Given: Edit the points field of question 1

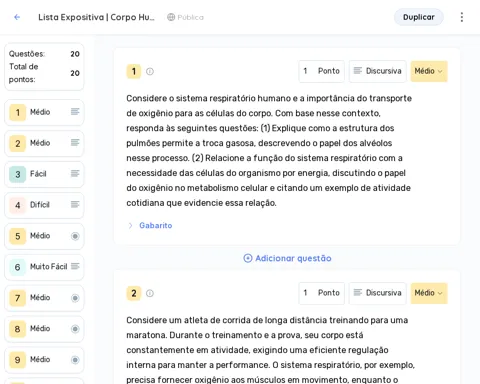Looking at the screenshot, I should pos(322,71).
